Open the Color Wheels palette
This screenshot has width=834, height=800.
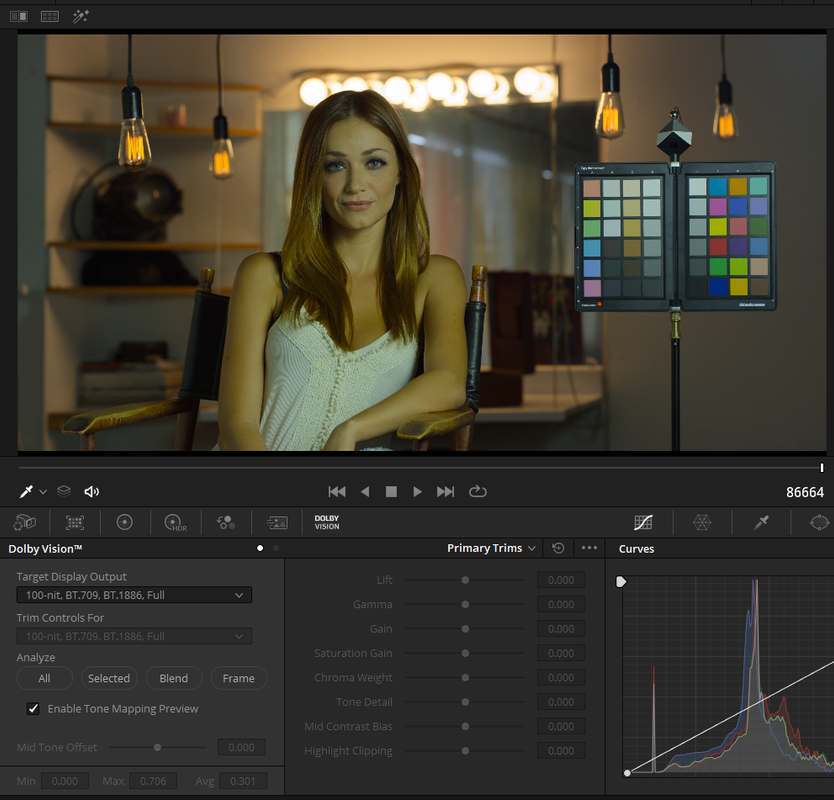[124, 522]
